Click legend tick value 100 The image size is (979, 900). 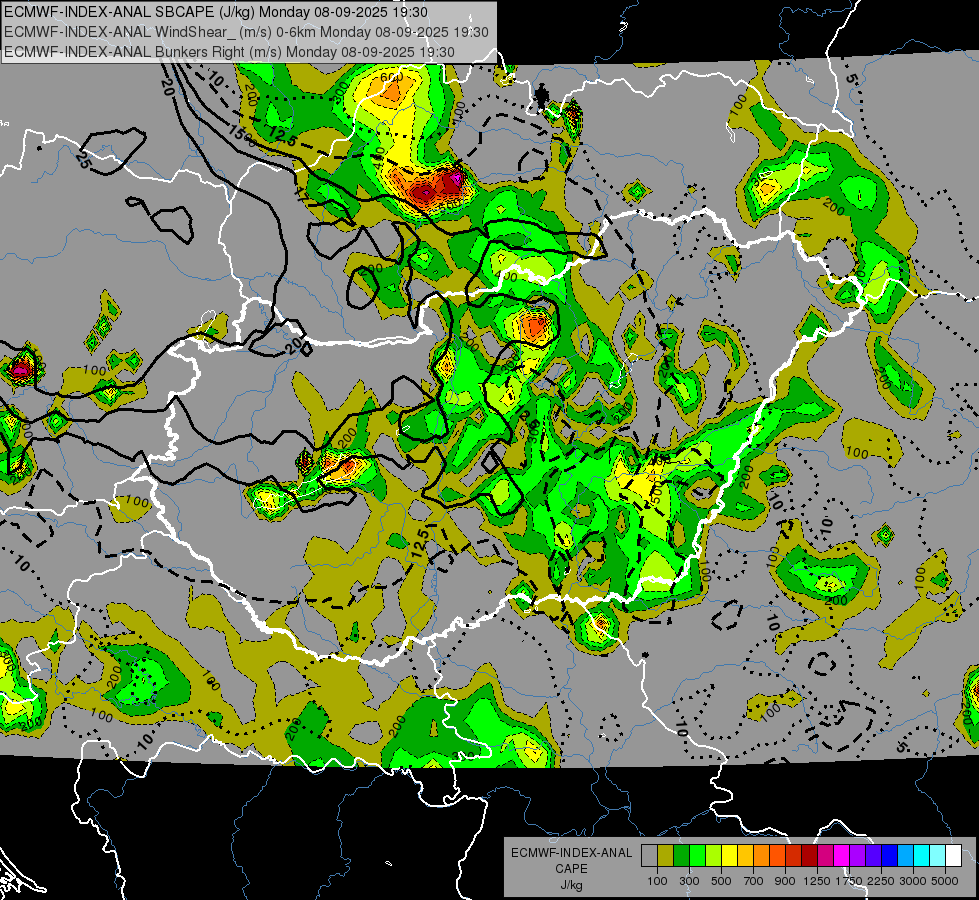657,881
